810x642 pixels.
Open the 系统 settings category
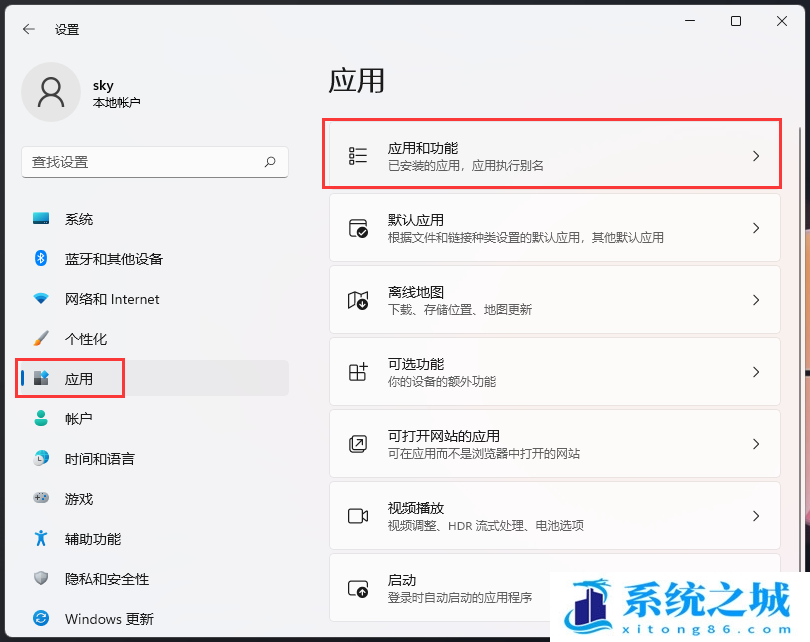155,218
